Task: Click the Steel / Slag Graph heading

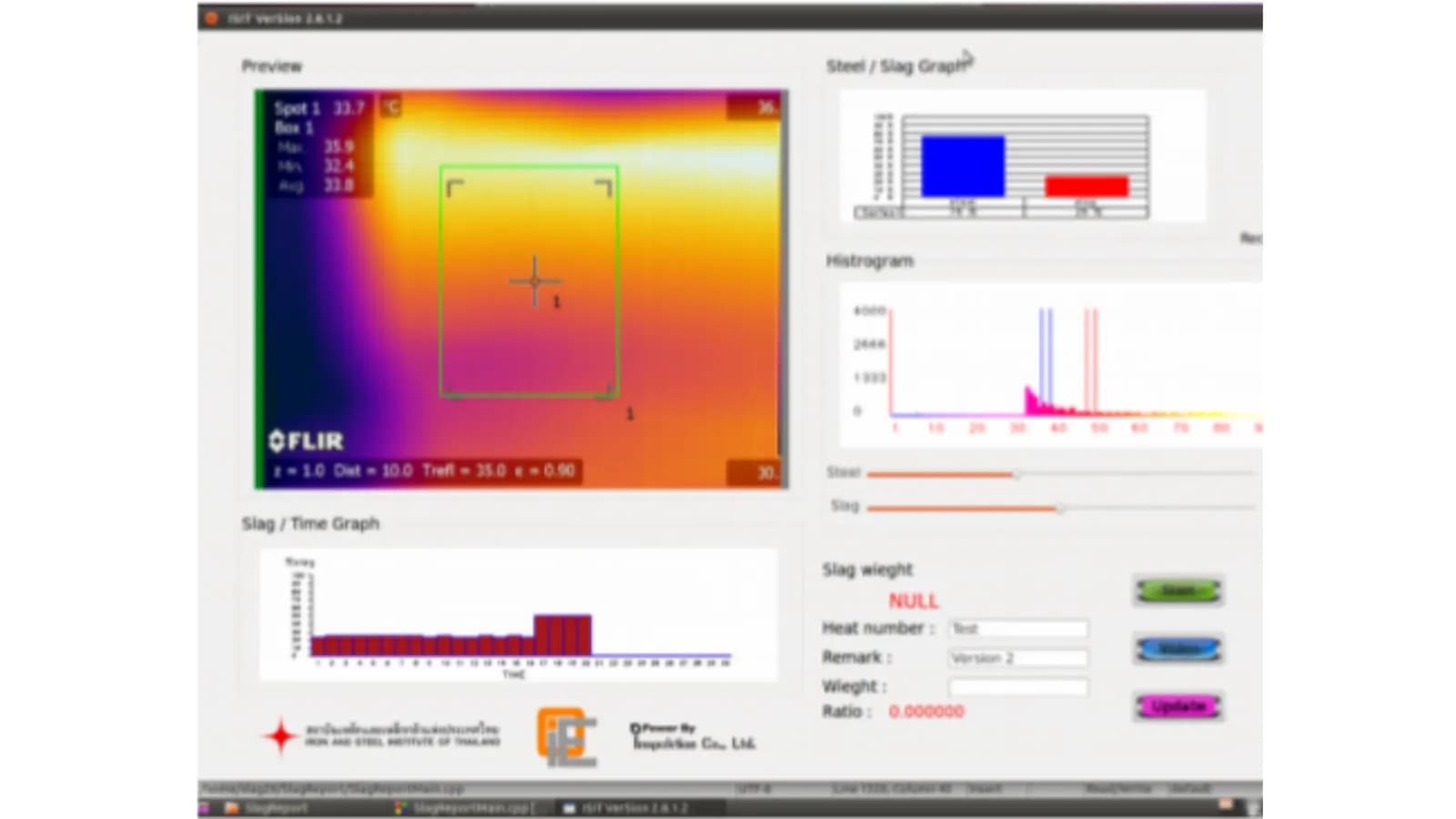Action: (897, 66)
